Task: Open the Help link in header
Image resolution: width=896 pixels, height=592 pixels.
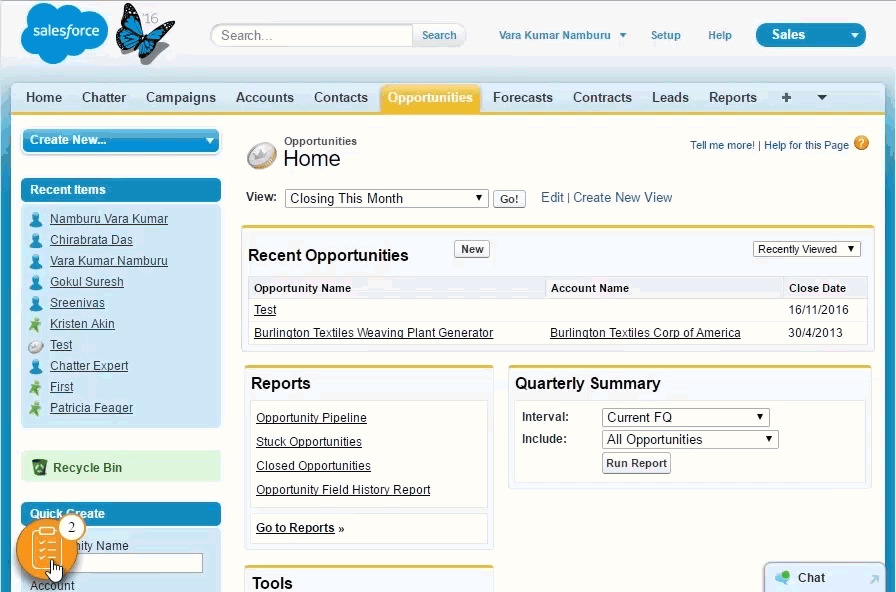Action: tap(719, 35)
